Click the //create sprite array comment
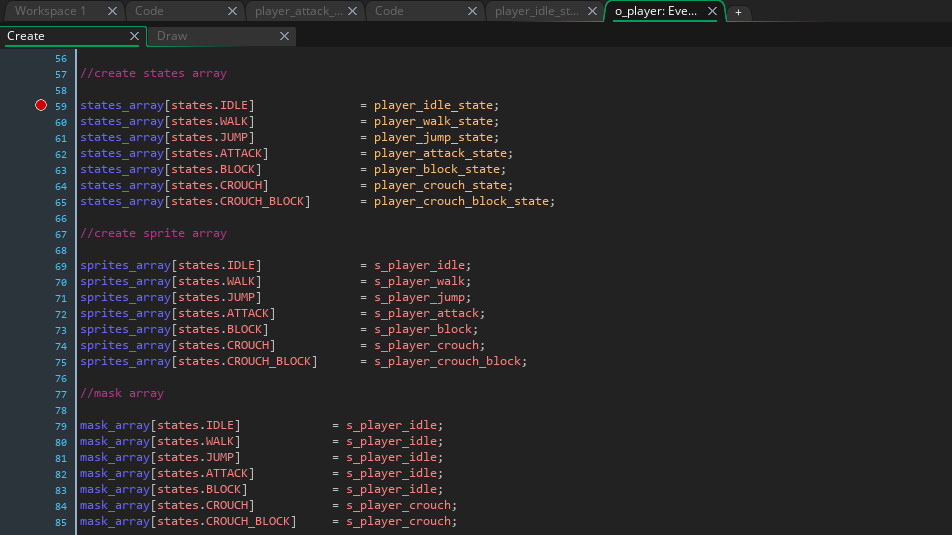952x535 pixels. (x=153, y=233)
